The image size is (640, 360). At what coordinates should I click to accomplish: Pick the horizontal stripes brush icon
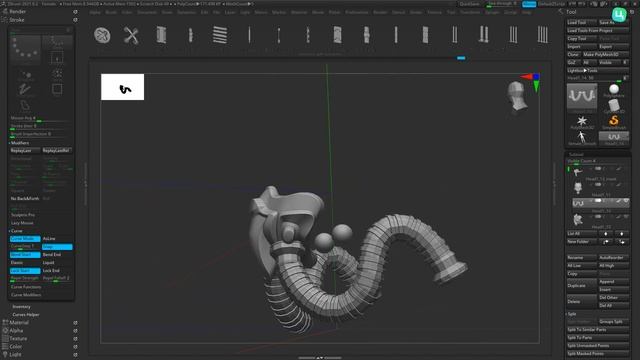click(x=220, y=35)
